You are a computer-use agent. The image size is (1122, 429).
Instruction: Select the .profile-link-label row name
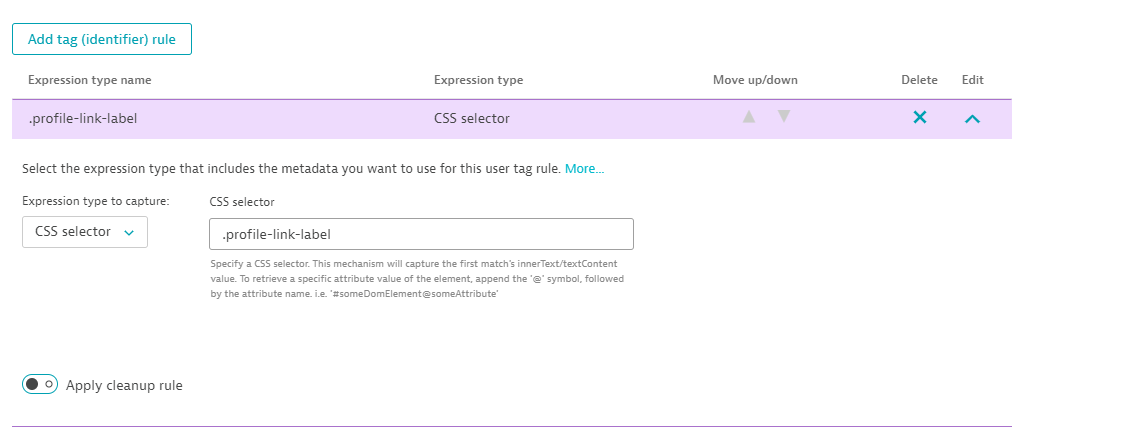pos(83,118)
